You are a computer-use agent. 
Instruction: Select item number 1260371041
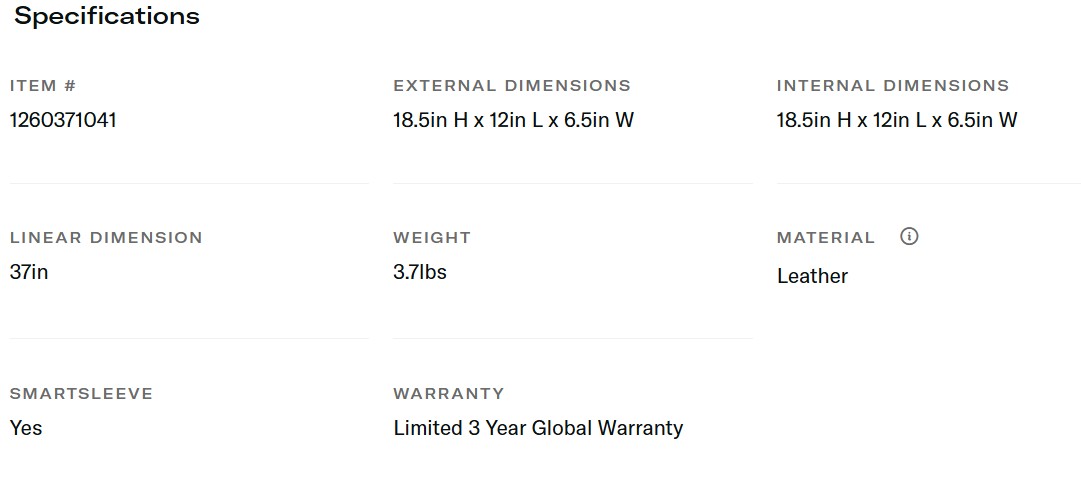point(63,120)
